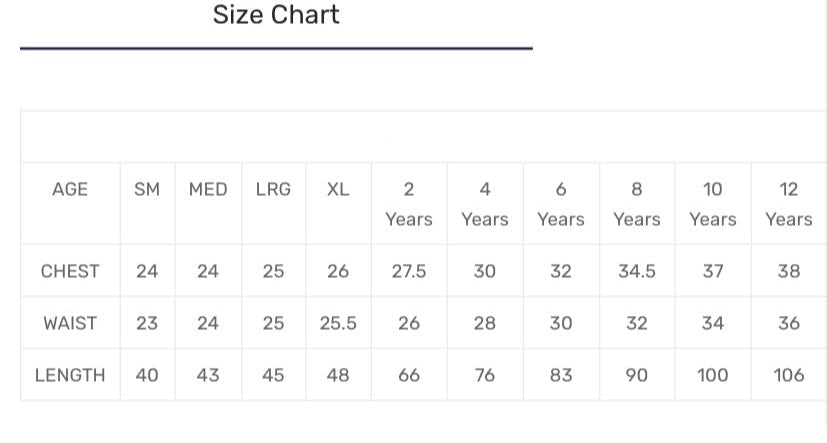Click the 25.5 waist measurement cell
827x443 pixels.
click(338, 323)
